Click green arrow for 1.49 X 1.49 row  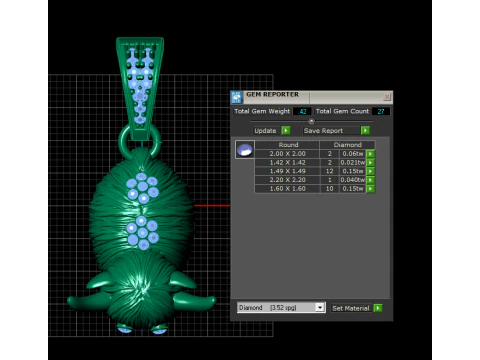click(370, 171)
